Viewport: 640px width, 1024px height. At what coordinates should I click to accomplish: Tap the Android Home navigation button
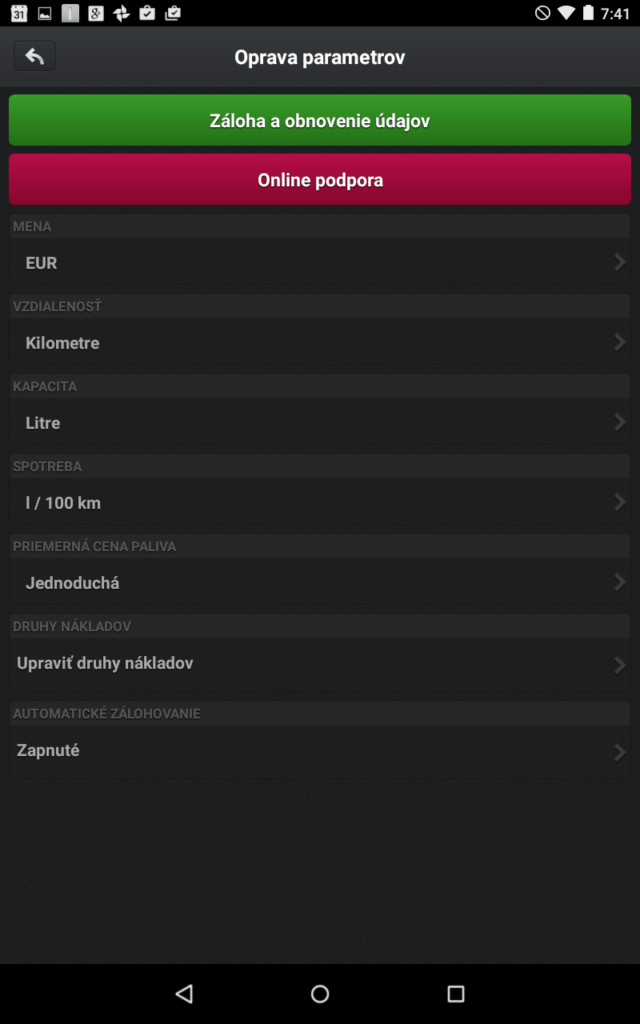(320, 994)
